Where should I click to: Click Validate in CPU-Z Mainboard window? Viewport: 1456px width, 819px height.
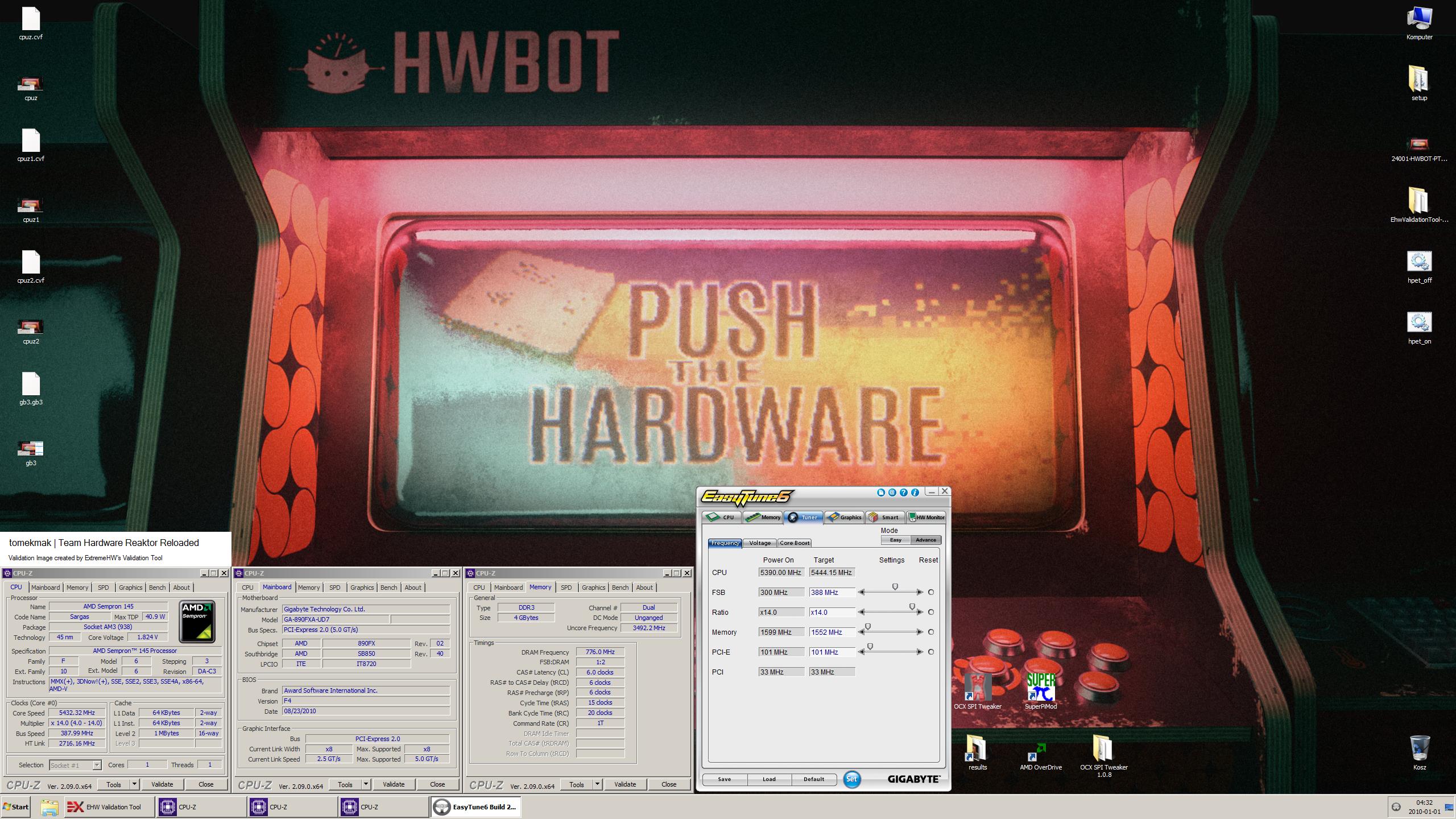394,784
